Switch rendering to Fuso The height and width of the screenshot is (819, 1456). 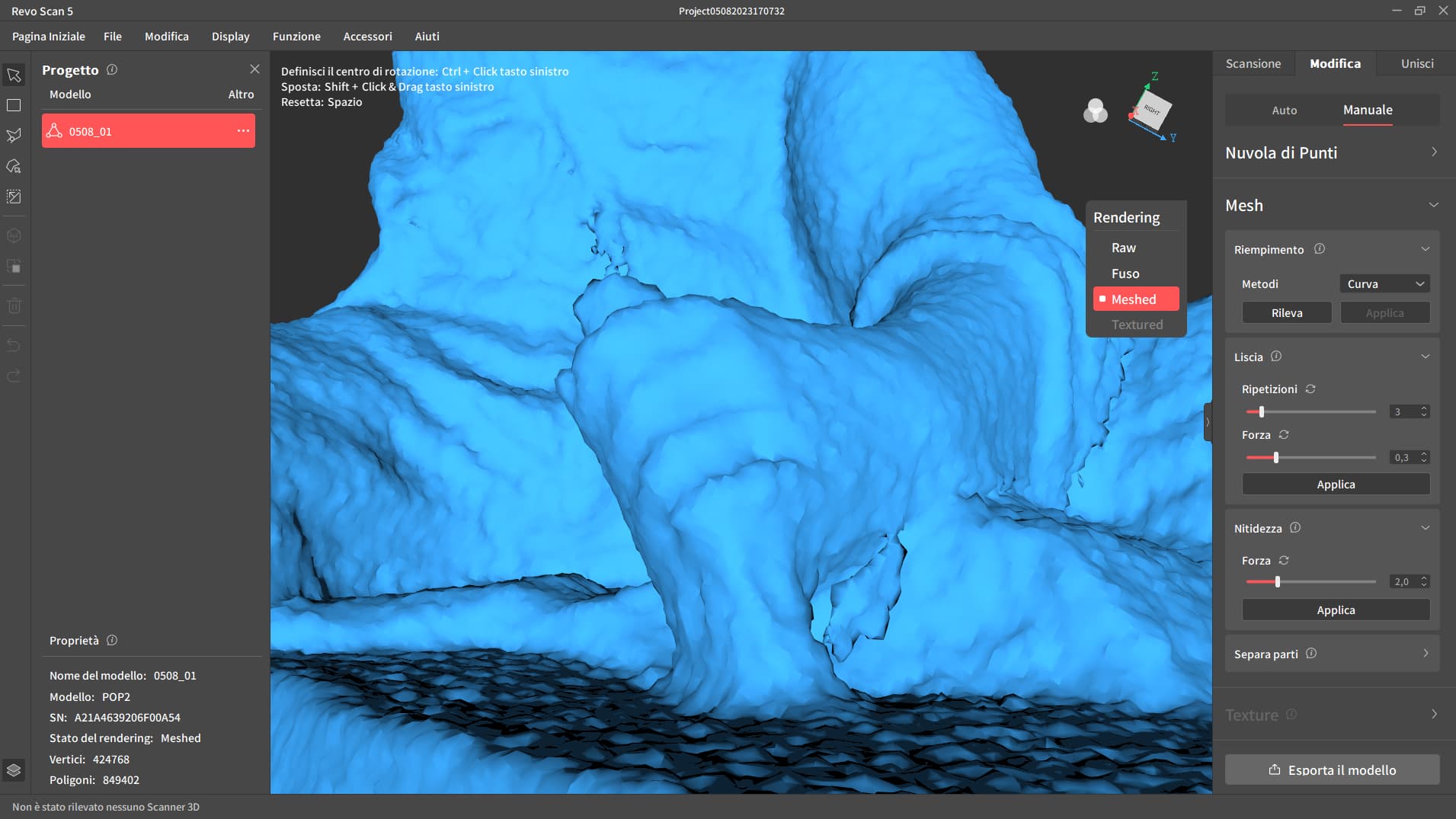[1125, 274]
